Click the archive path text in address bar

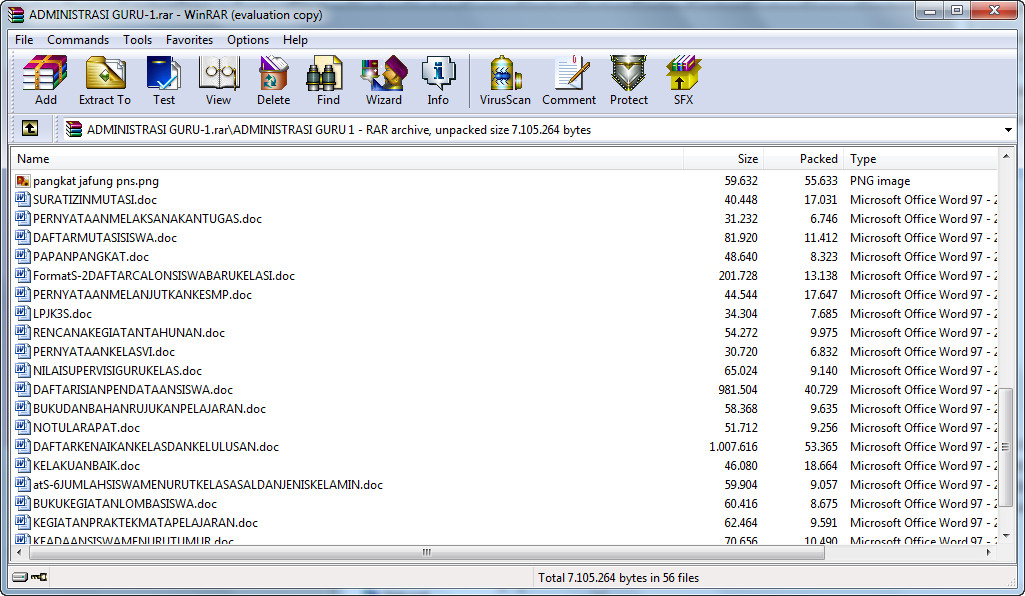point(339,129)
